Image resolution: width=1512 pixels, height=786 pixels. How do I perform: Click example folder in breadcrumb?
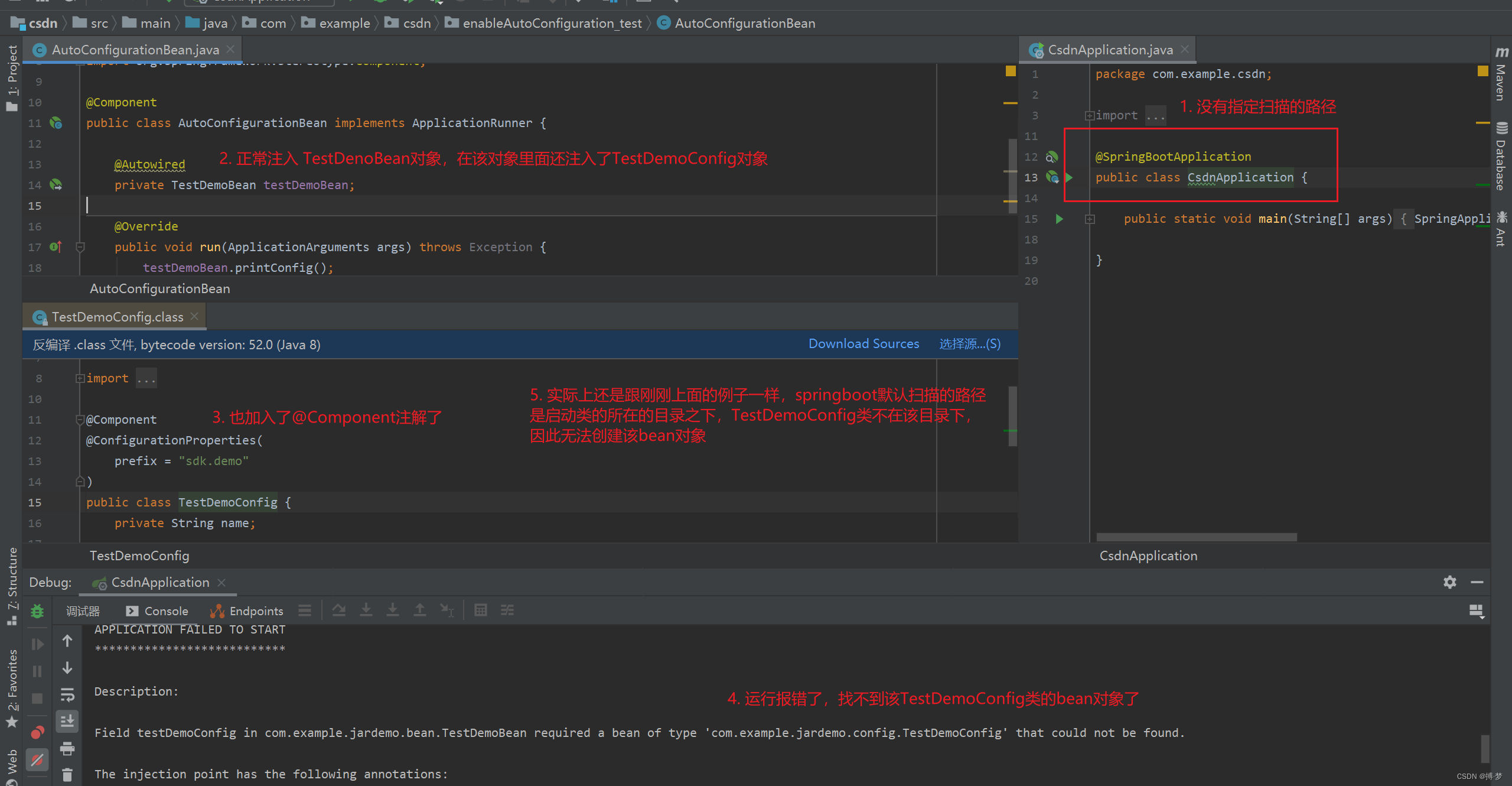click(335, 23)
